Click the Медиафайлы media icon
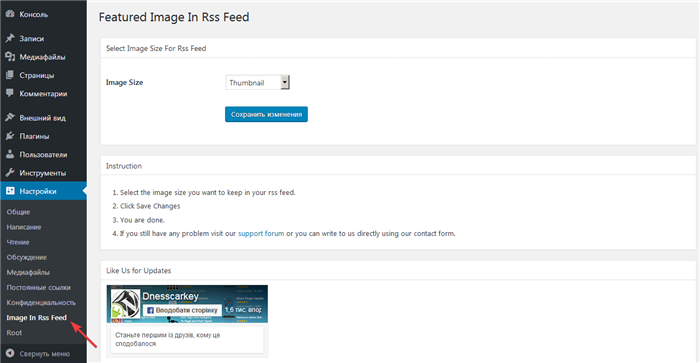 tap(10, 57)
